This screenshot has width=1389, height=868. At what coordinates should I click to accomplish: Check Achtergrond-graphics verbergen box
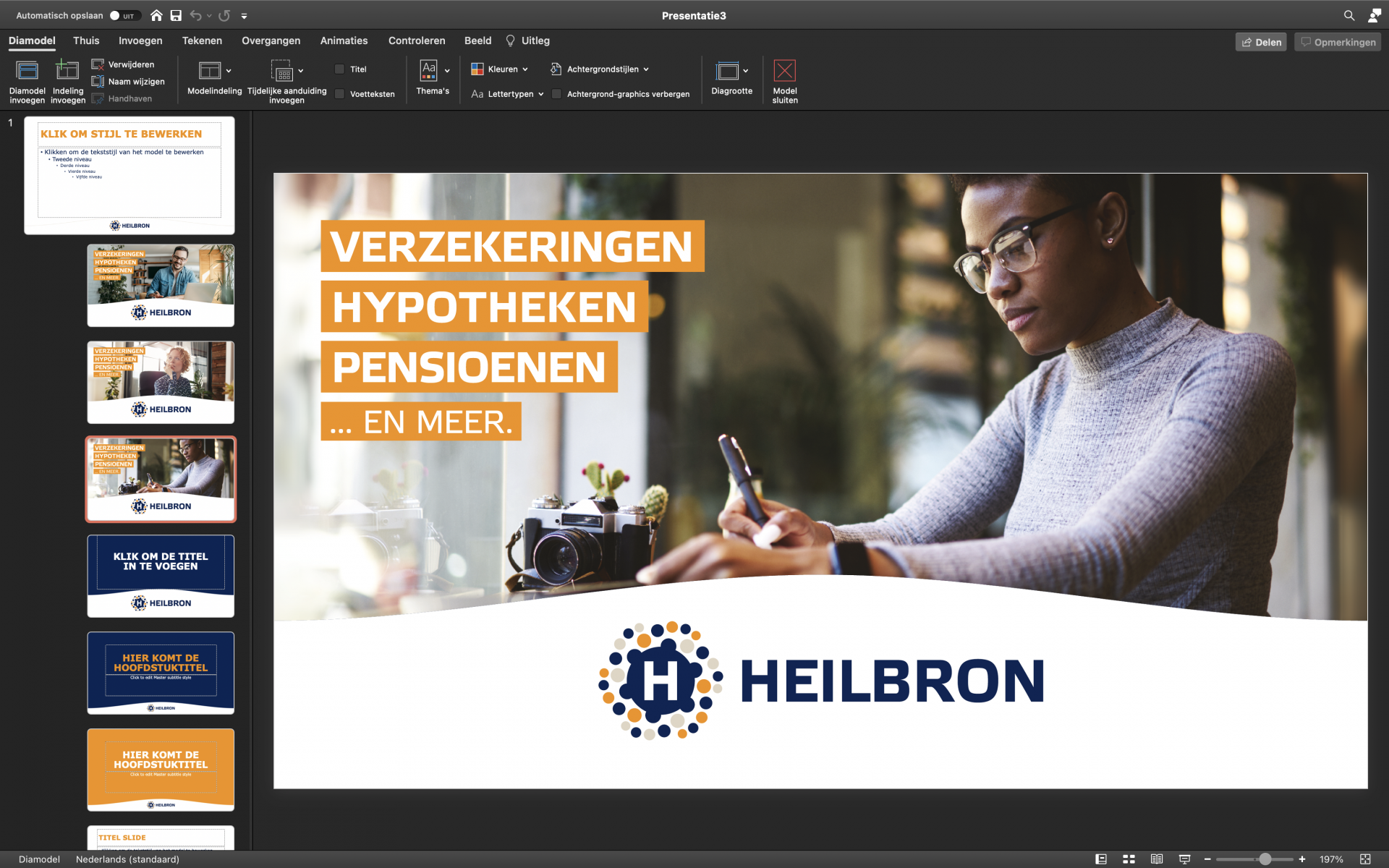(x=556, y=94)
